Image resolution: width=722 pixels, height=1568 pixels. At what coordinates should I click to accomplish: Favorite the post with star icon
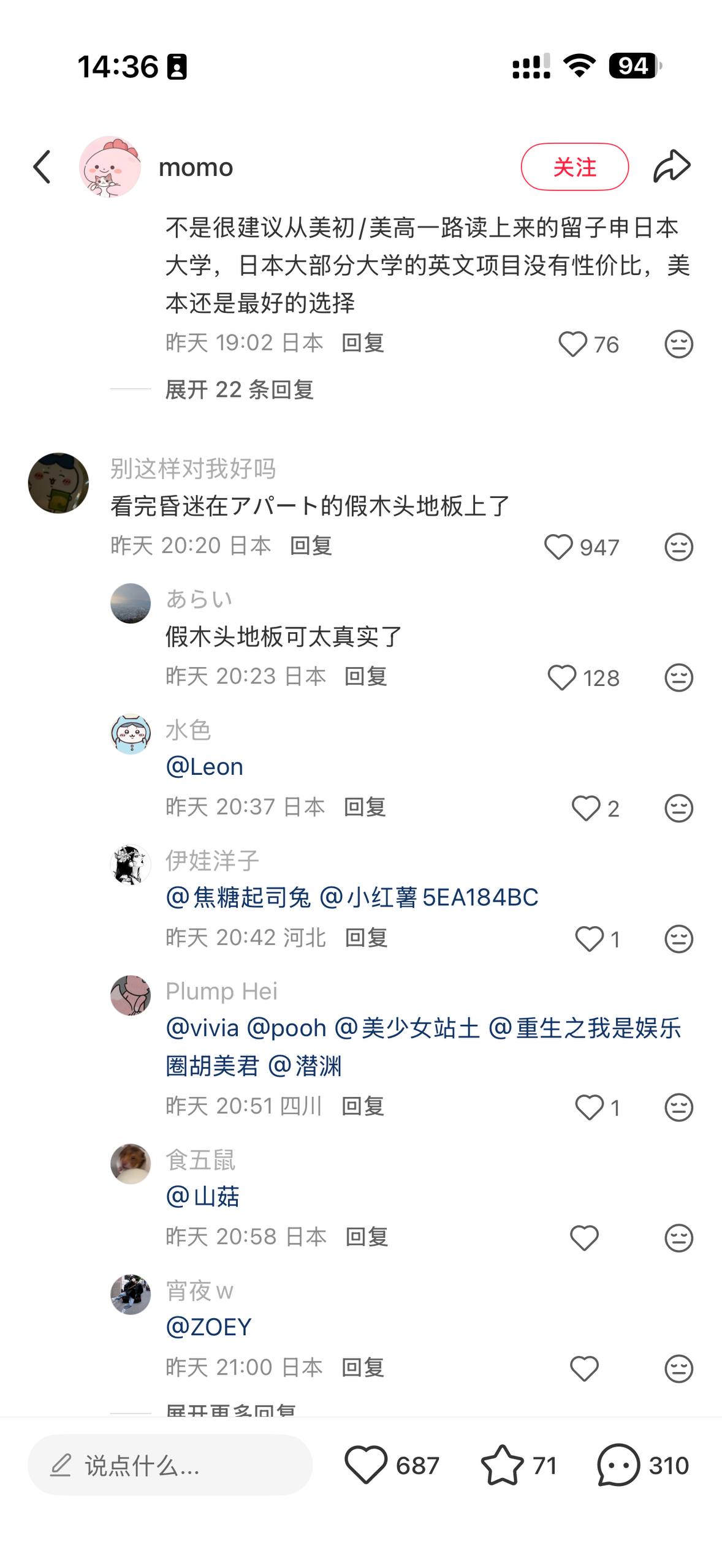point(502,1465)
